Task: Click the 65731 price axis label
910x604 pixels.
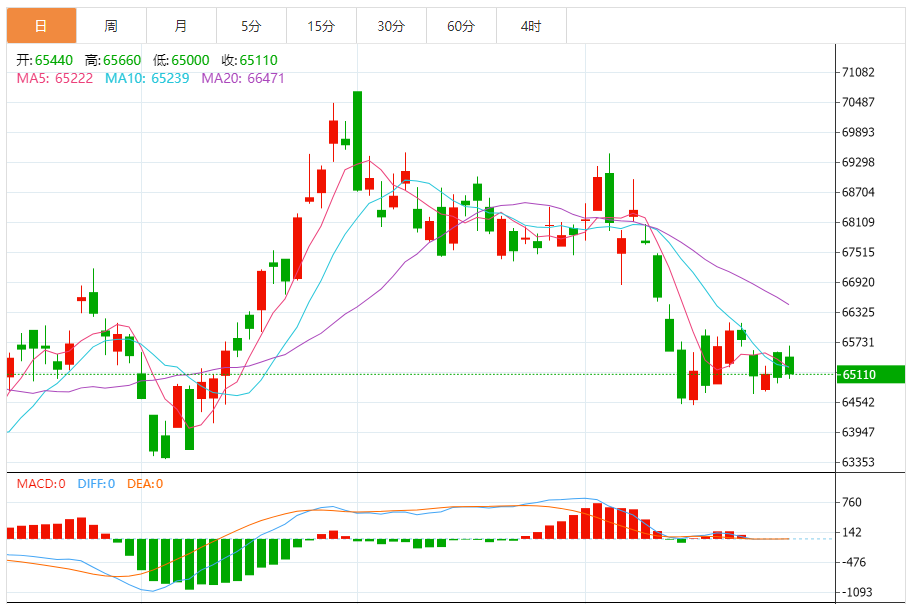Action: point(858,342)
